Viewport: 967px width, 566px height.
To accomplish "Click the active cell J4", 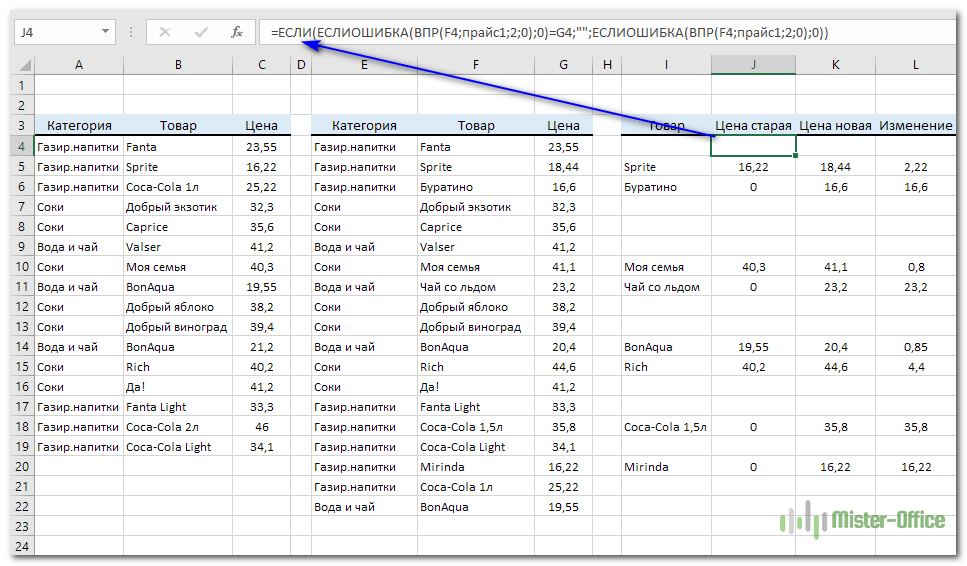I will click(753, 147).
